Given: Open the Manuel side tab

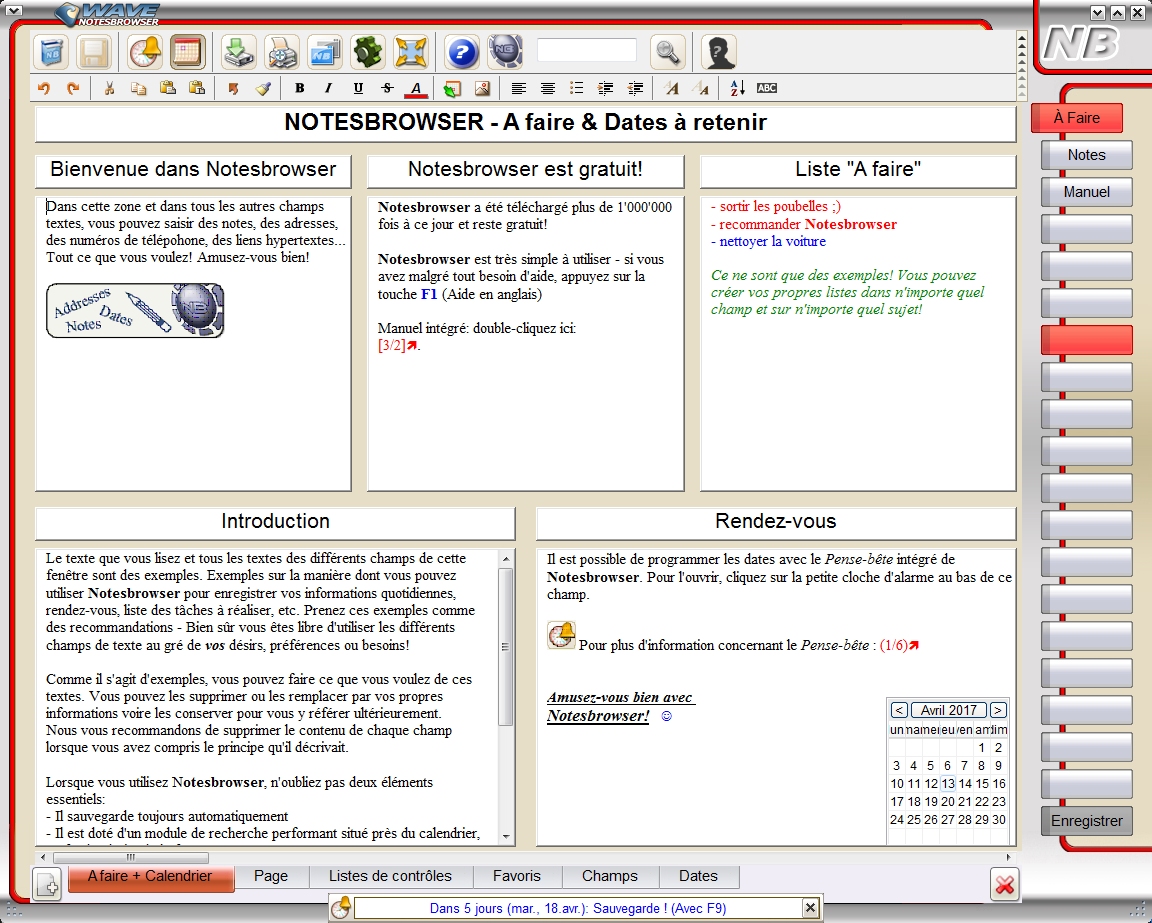Looking at the screenshot, I should (x=1087, y=192).
